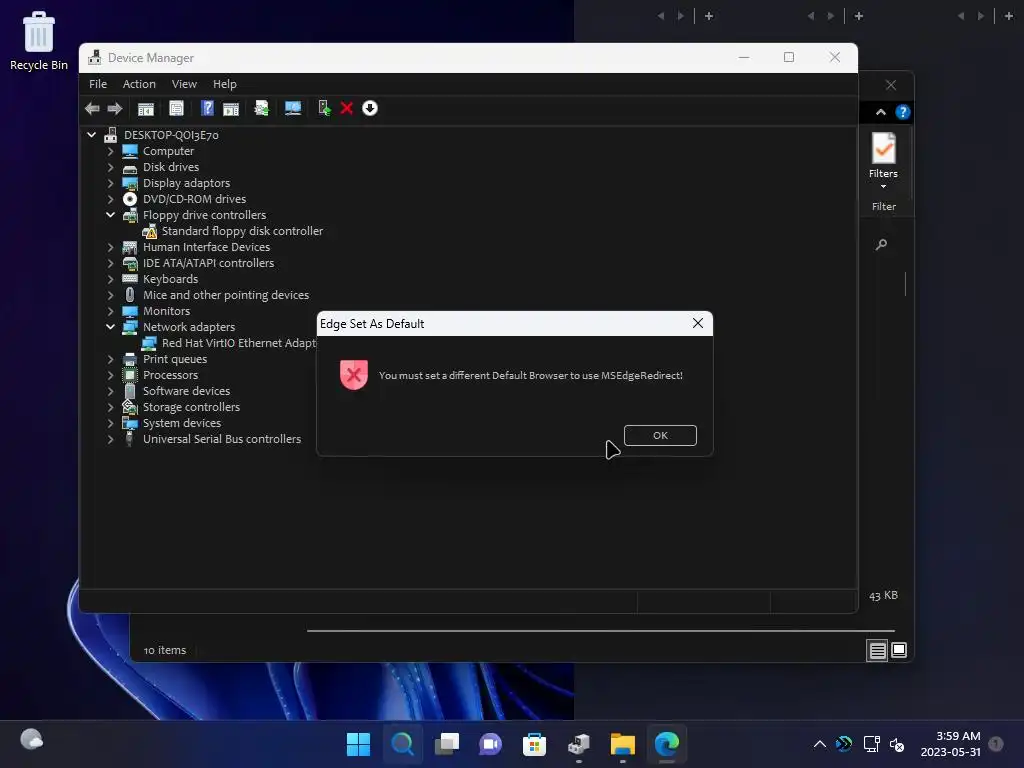Expand the Processors category

pos(110,376)
